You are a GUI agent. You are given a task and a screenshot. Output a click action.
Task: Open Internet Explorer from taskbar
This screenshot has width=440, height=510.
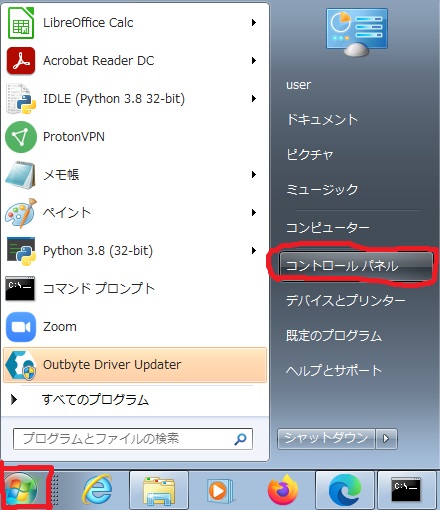(x=97, y=490)
